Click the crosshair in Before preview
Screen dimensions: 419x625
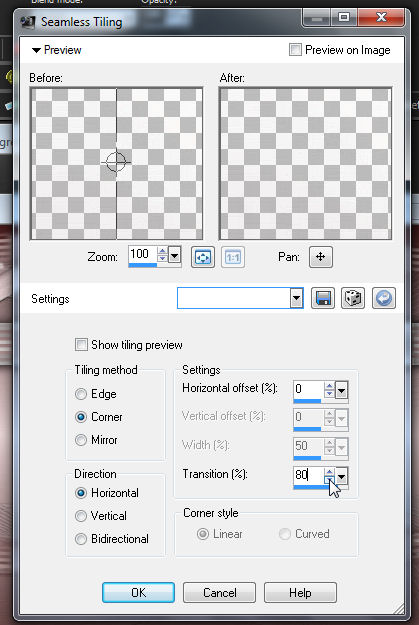(116, 162)
